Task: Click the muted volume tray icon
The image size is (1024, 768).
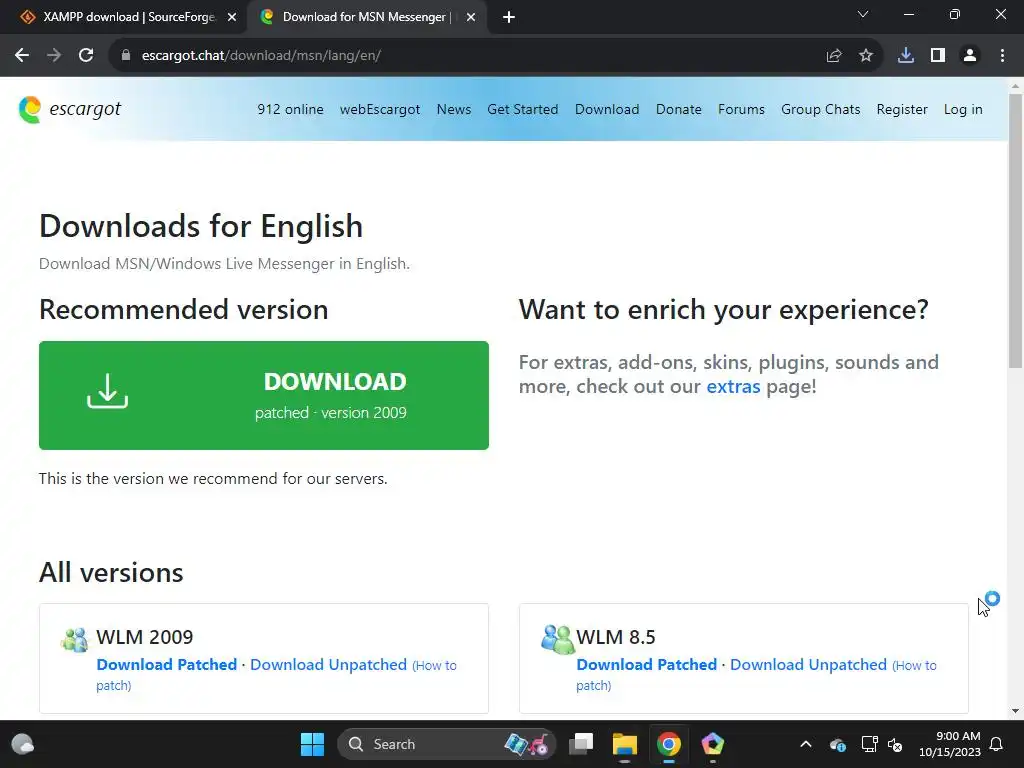Action: [895, 744]
